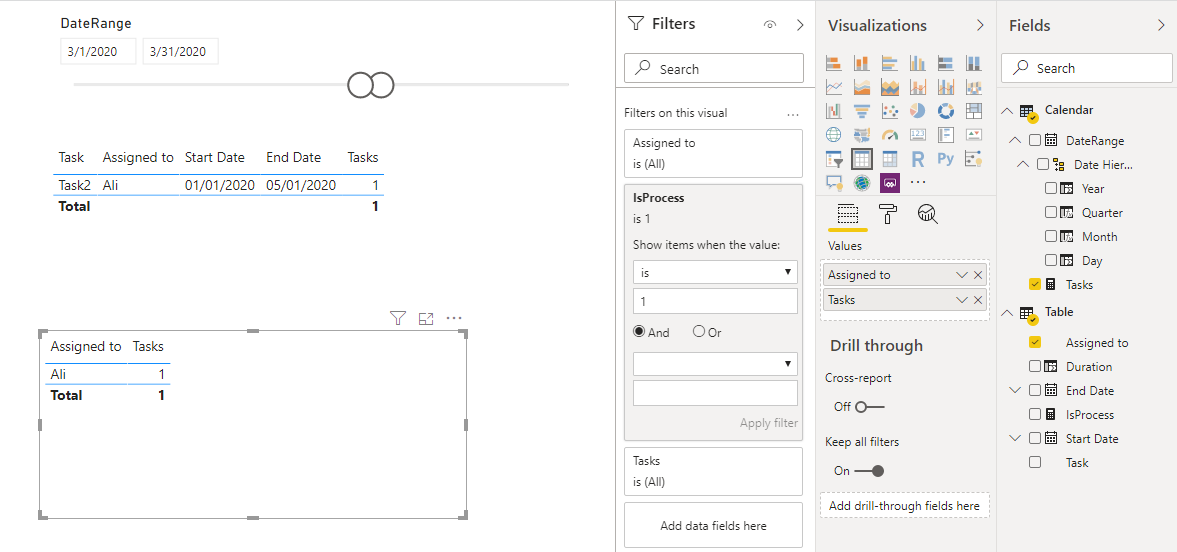Toggle the filters pane eye icon

769,25
